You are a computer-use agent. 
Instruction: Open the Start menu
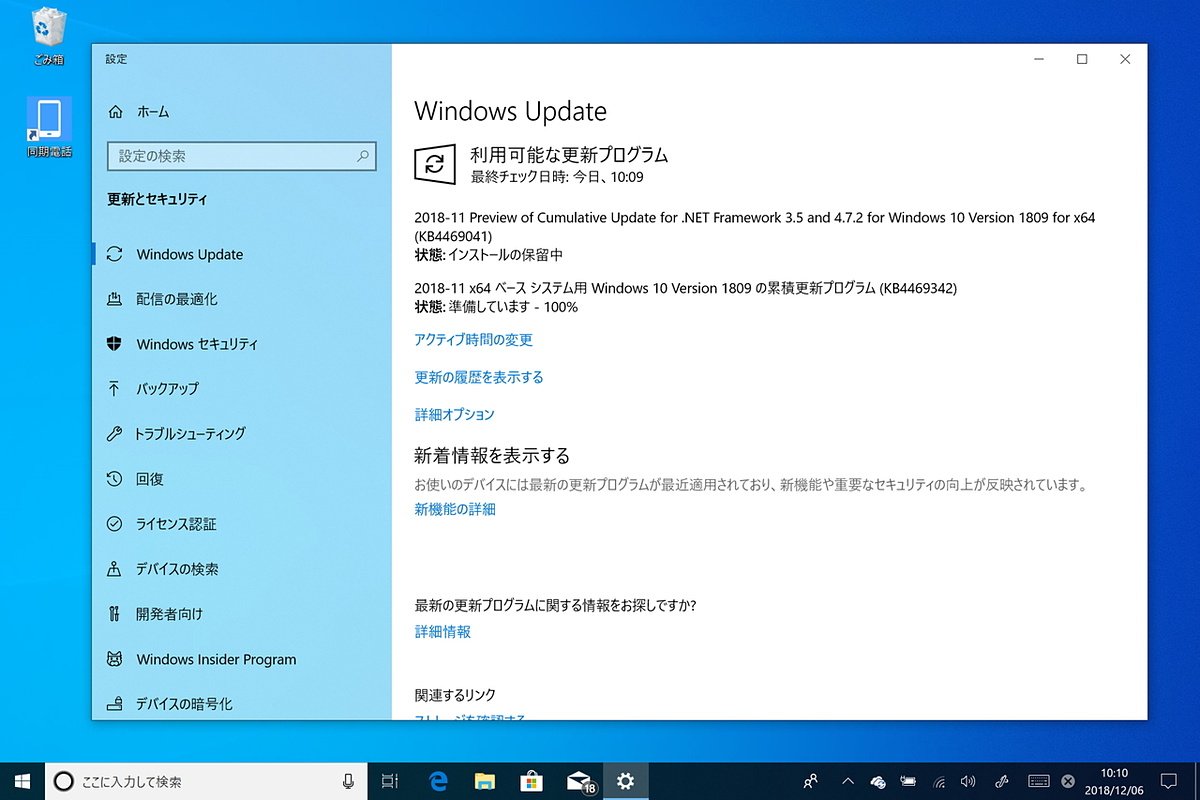click(20, 781)
